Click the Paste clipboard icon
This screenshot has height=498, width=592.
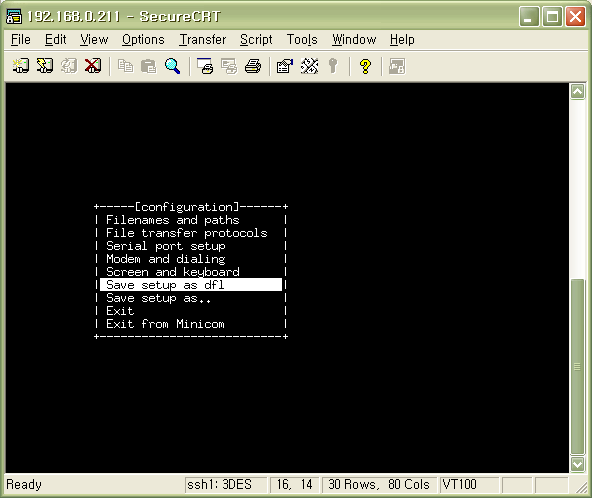149,66
